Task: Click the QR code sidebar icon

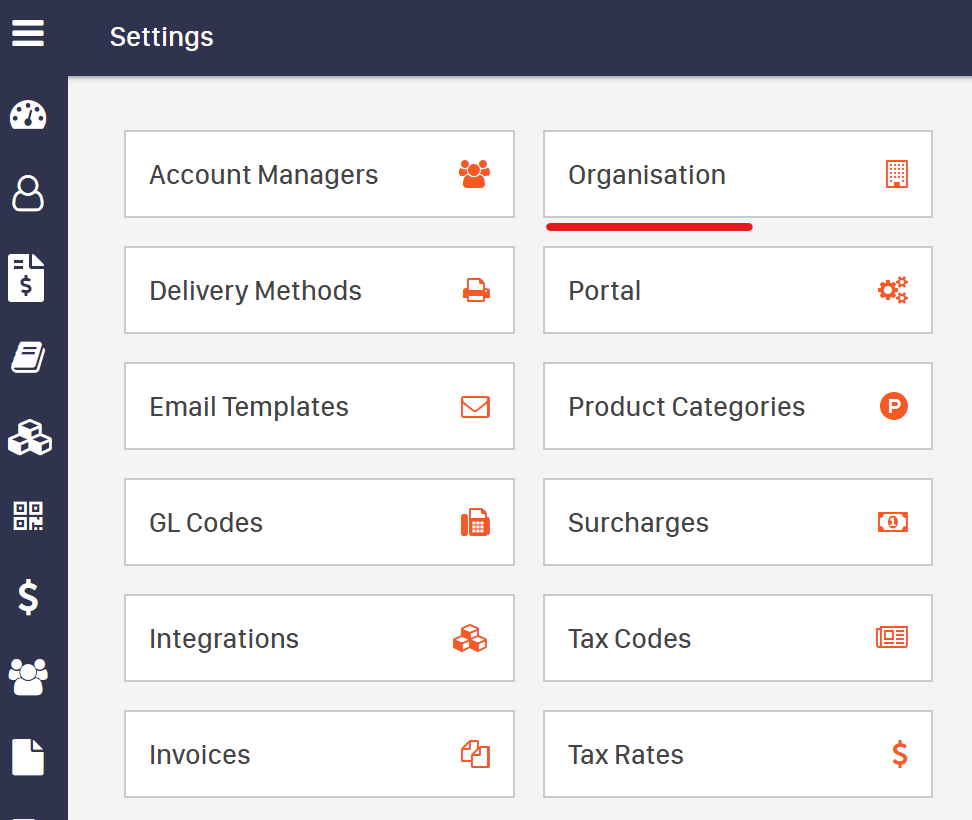Action: point(28,516)
